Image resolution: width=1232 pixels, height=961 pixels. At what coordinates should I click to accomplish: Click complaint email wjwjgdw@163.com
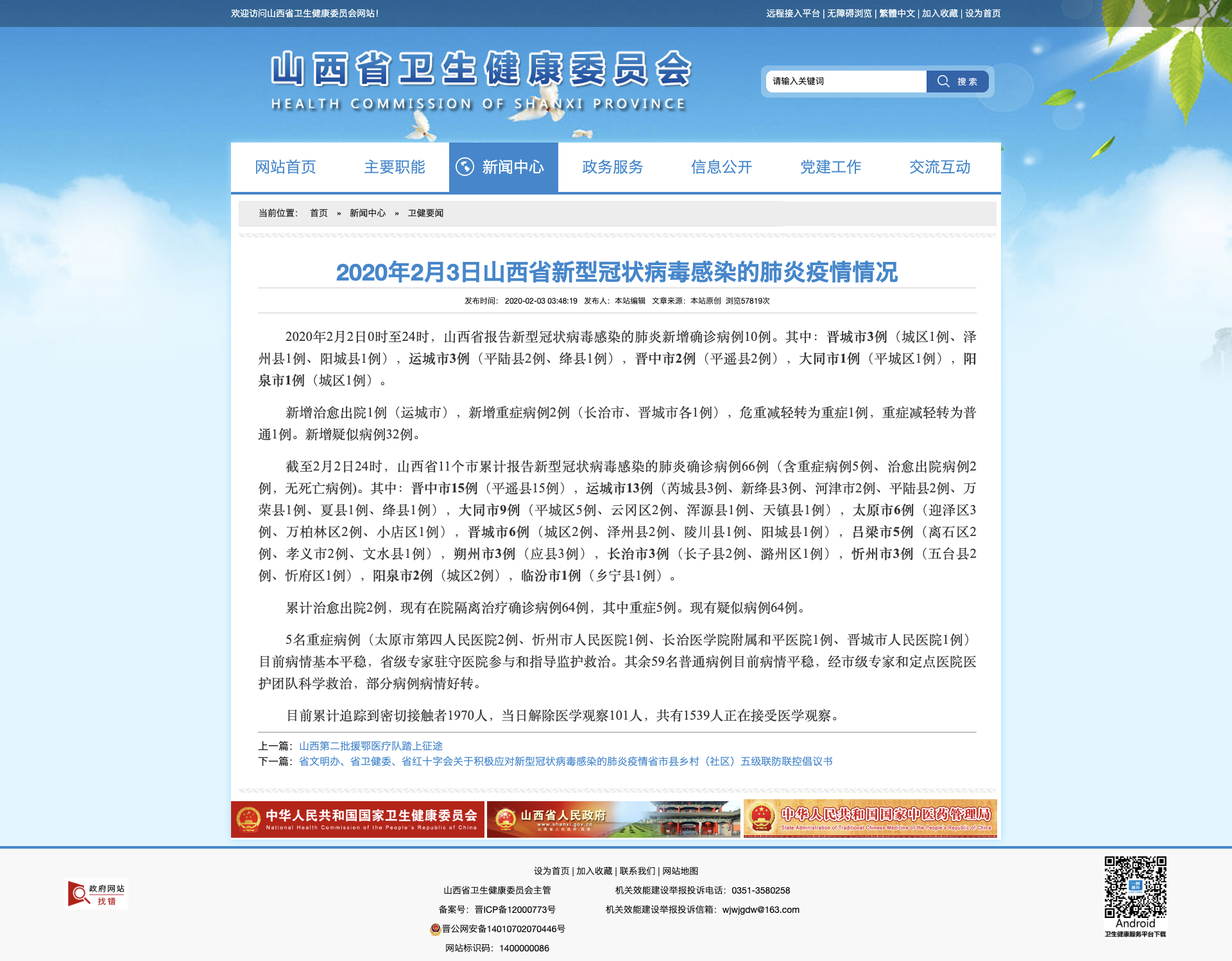tap(761, 910)
